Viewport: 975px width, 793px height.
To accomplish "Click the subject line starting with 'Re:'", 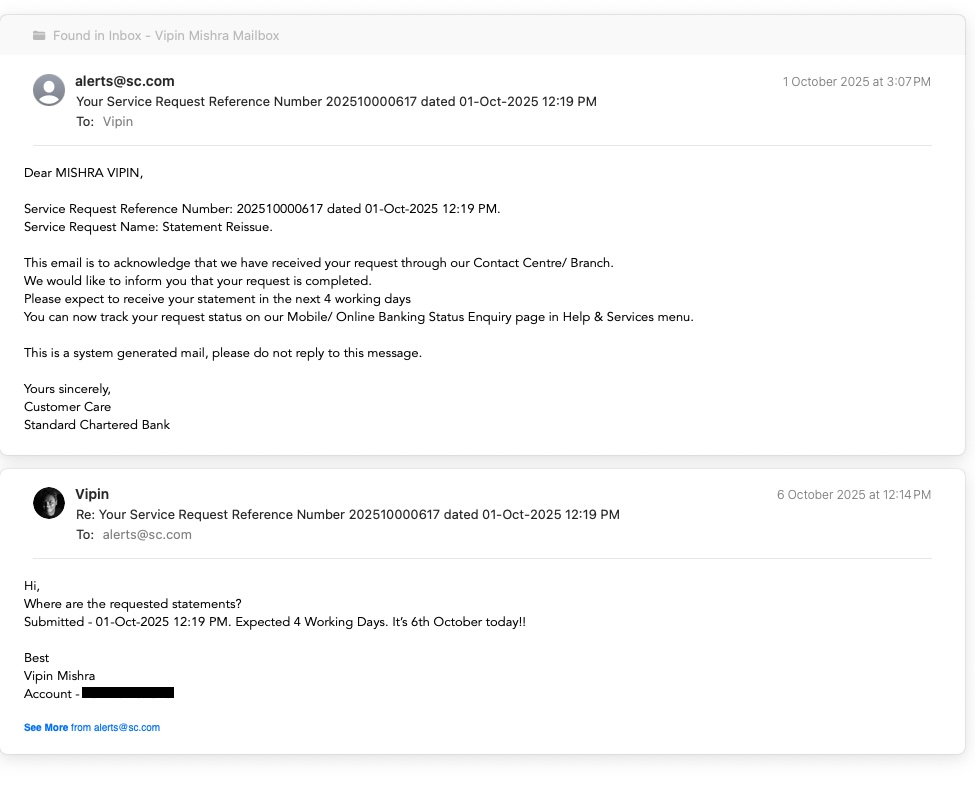I will click(348, 514).
